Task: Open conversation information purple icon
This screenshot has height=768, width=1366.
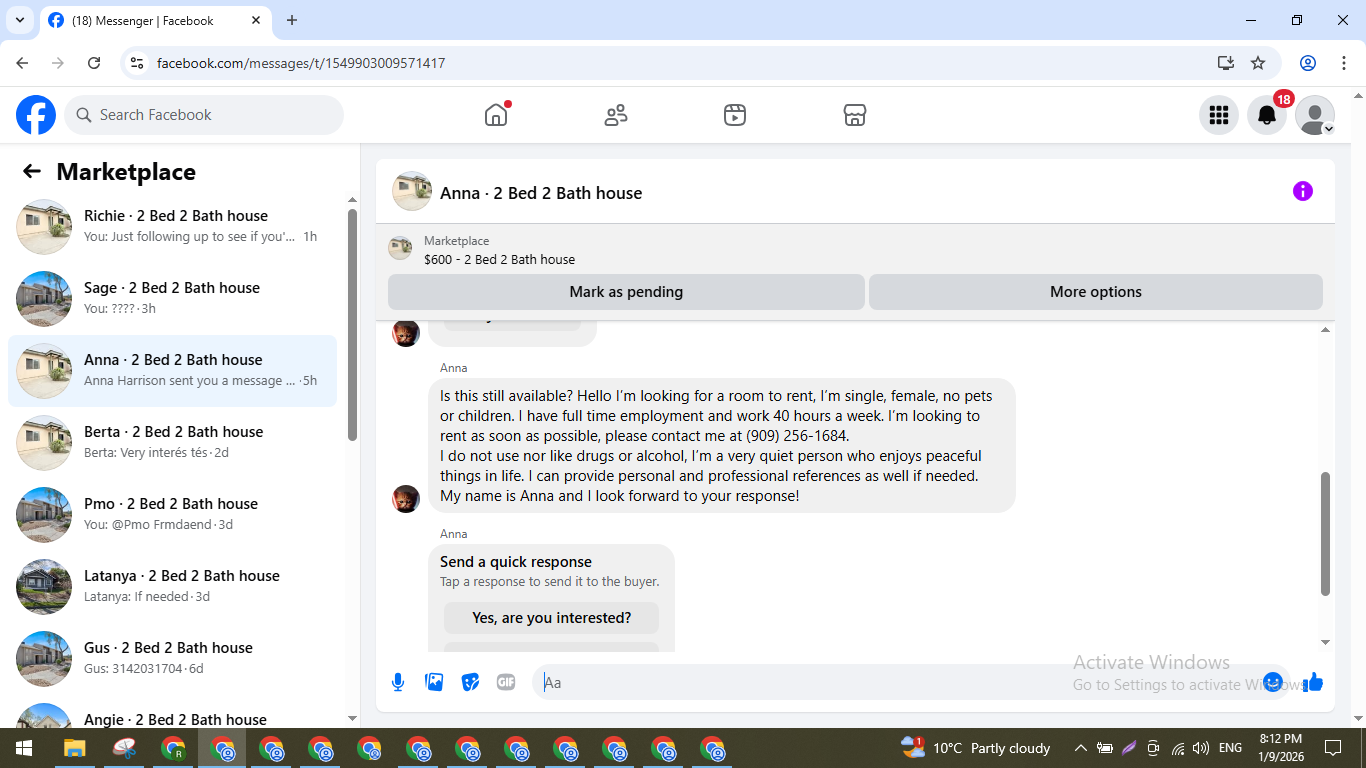Action: pos(1303,191)
